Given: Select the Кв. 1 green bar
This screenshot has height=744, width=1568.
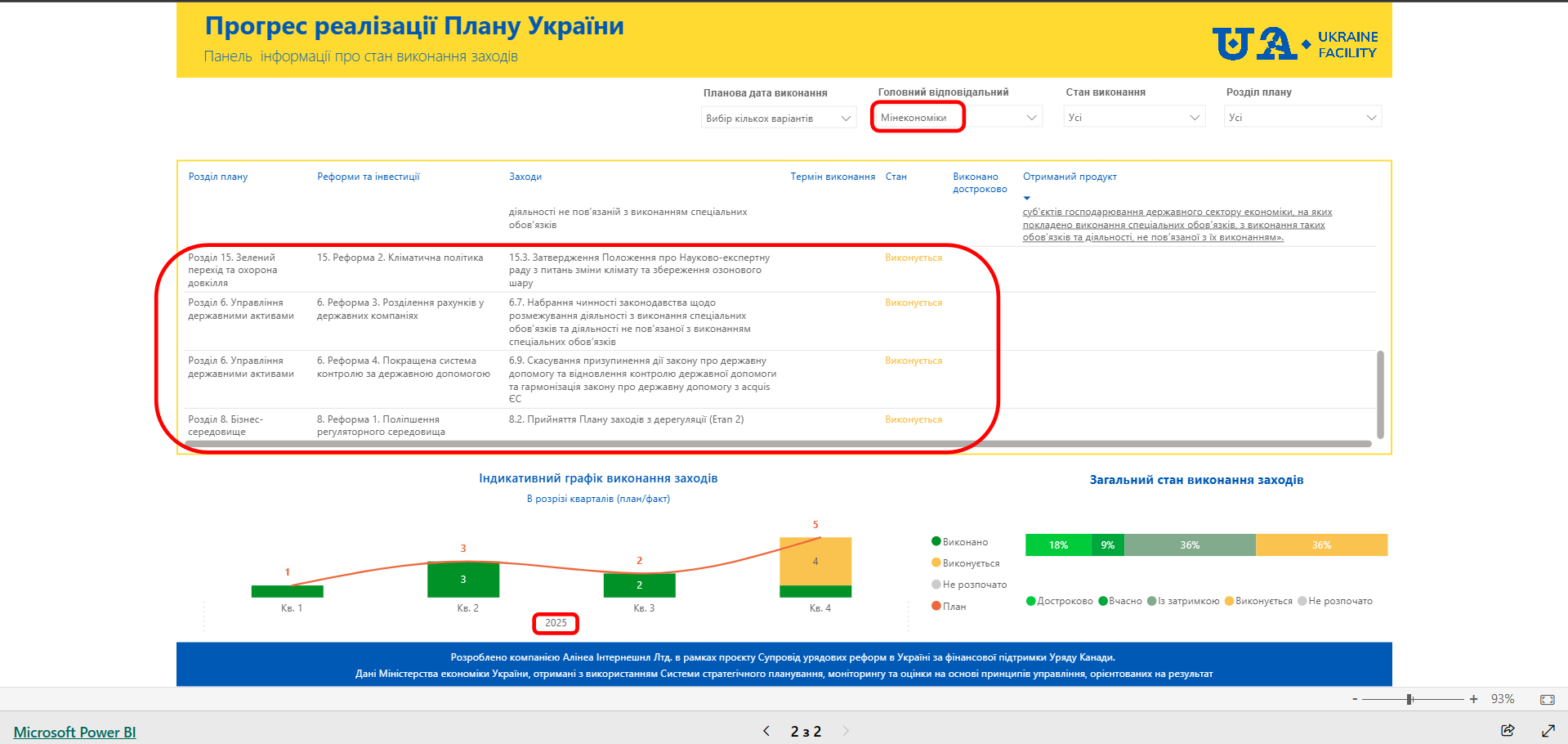Looking at the screenshot, I should coord(287,591).
